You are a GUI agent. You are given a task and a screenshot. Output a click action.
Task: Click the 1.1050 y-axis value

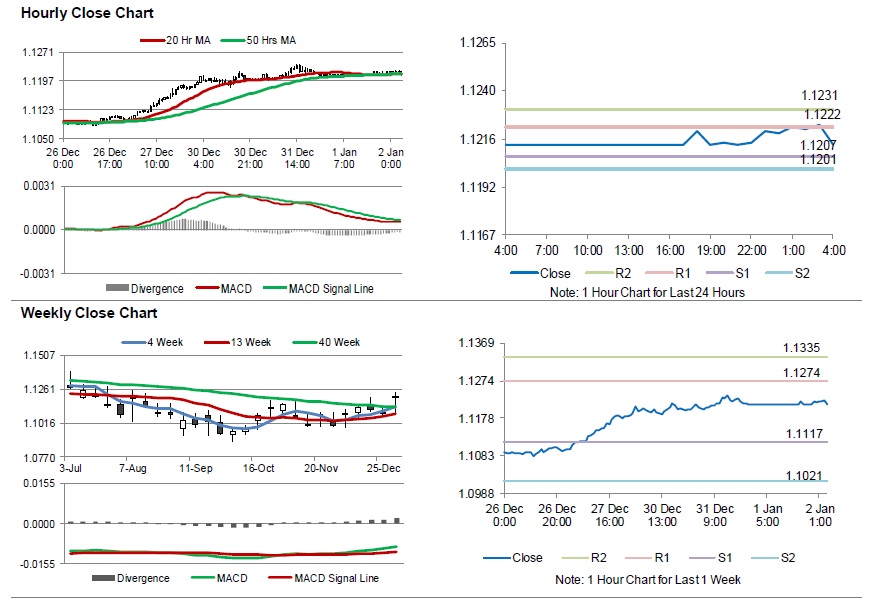(x=38, y=139)
